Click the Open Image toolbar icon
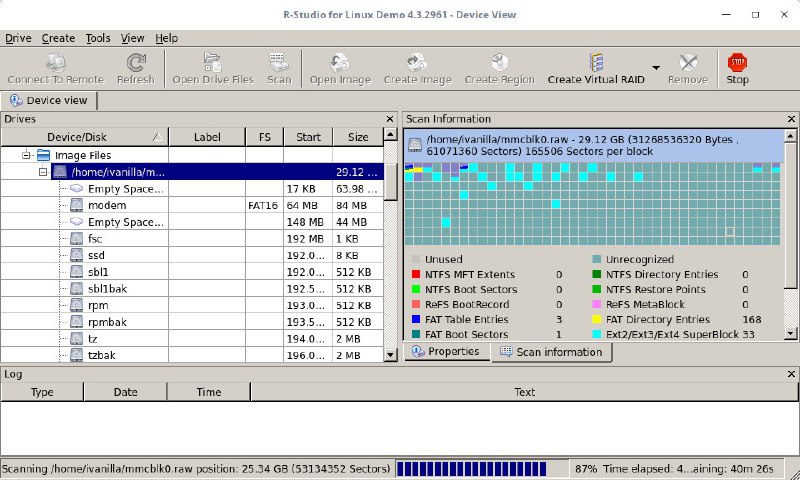Image resolution: width=800 pixels, height=480 pixels. (x=340, y=63)
